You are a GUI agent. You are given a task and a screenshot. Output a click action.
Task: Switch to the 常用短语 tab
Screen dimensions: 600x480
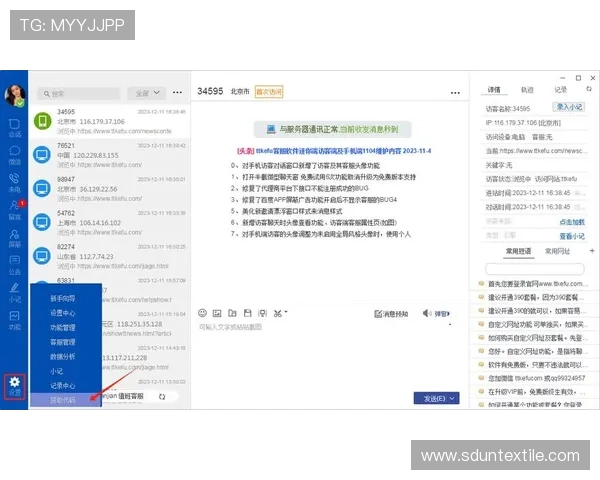(x=518, y=251)
